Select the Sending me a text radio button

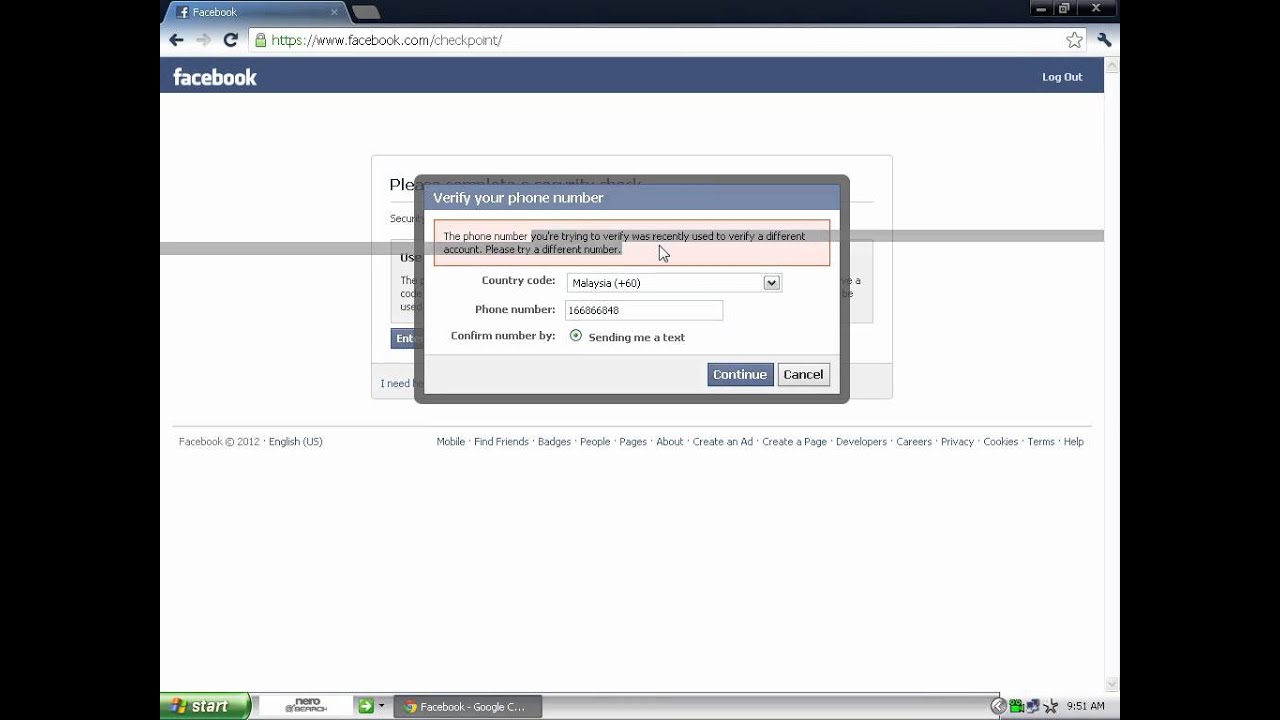point(575,336)
